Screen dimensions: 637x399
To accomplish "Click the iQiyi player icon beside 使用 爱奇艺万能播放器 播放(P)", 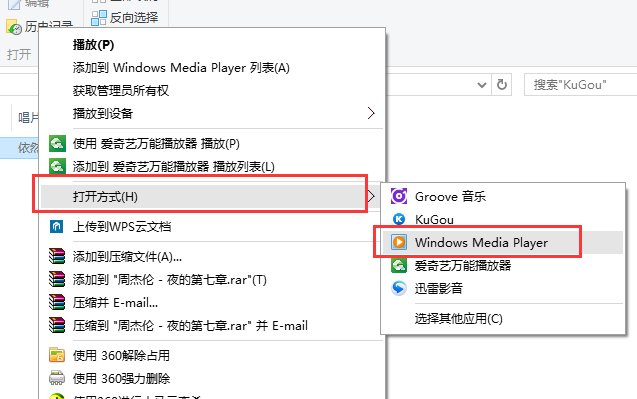I will pos(57,143).
